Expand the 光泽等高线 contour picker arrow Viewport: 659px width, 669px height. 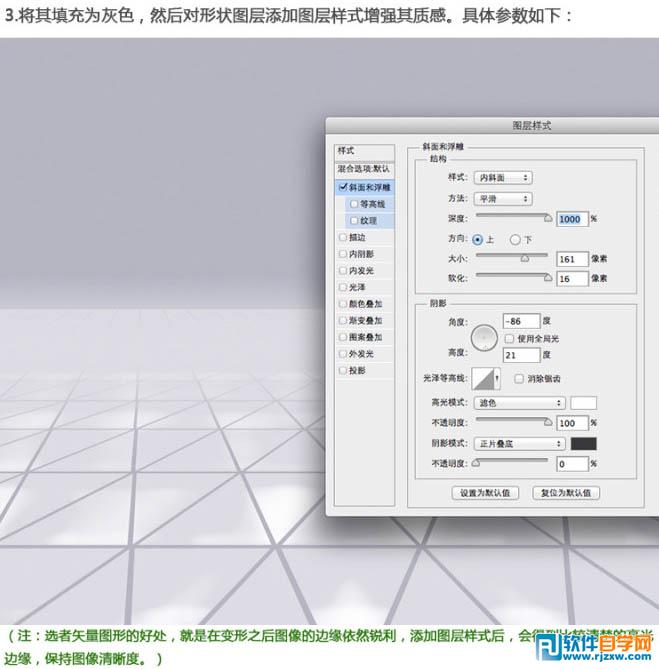pos(497,378)
